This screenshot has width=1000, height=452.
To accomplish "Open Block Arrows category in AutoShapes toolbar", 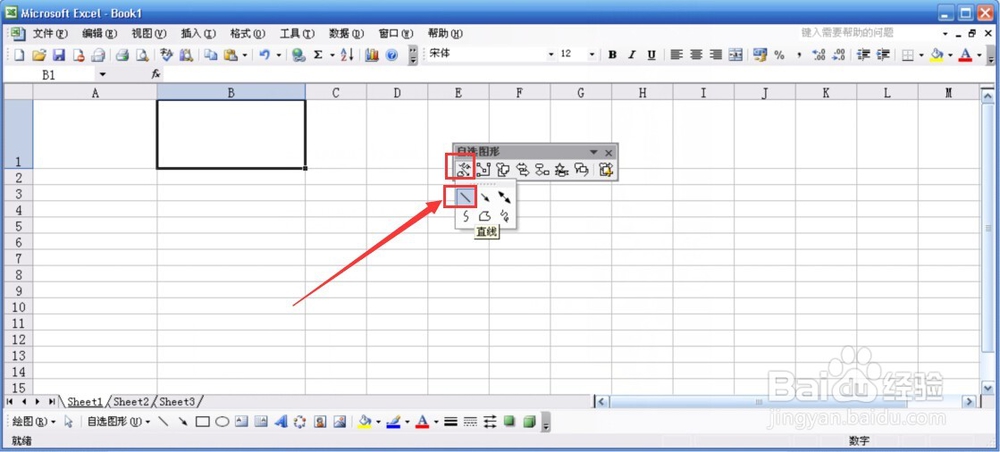I will pyautogui.click(x=522, y=170).
